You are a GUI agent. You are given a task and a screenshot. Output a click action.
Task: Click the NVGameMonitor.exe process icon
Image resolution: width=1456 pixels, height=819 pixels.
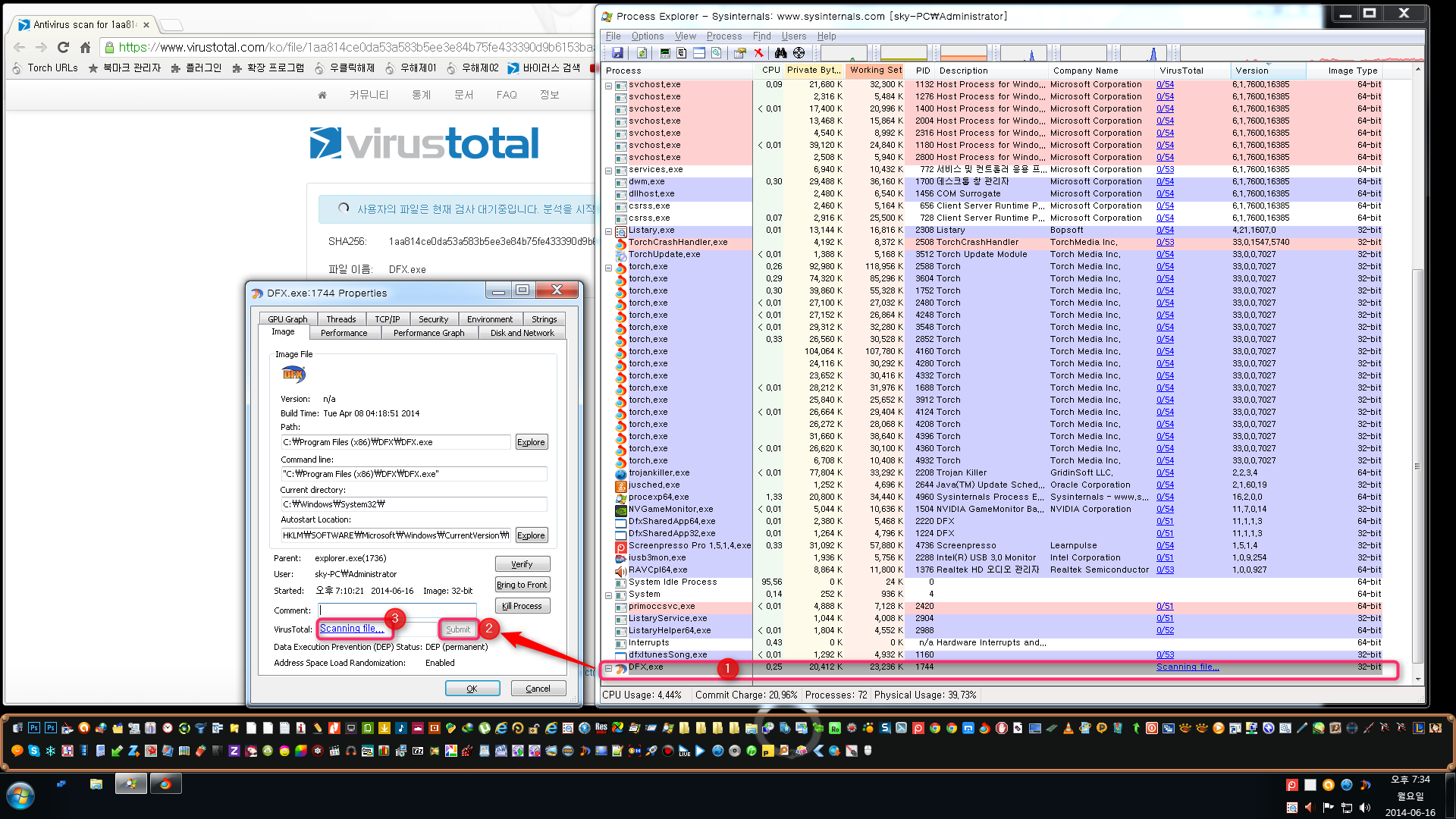[620, 510]
